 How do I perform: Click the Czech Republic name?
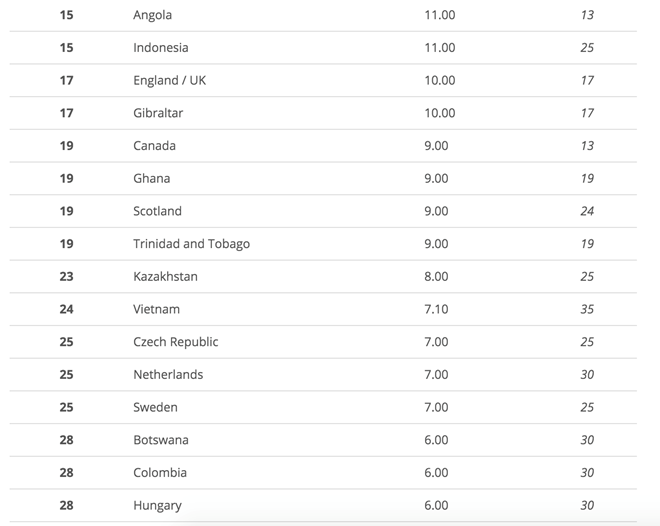[175, 342]
